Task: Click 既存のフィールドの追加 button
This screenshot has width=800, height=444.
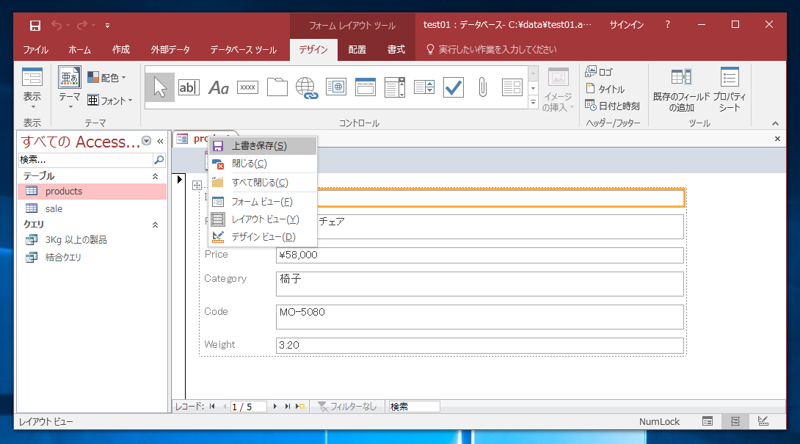Action: coord(682,89)
